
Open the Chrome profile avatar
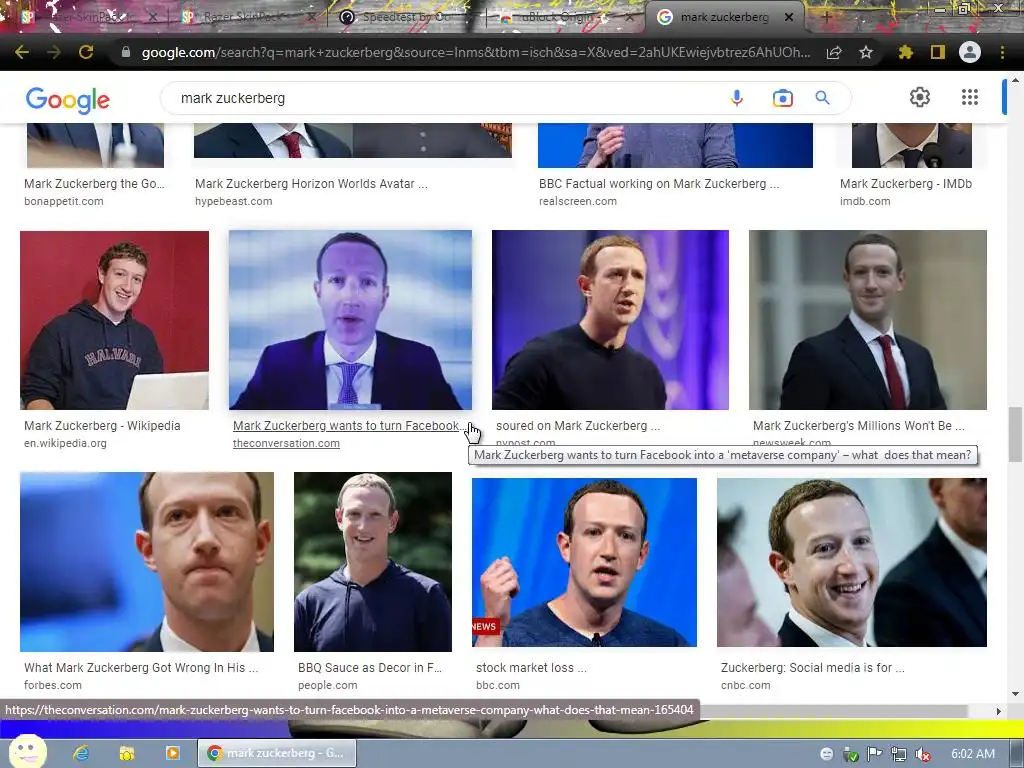point(970,52)
